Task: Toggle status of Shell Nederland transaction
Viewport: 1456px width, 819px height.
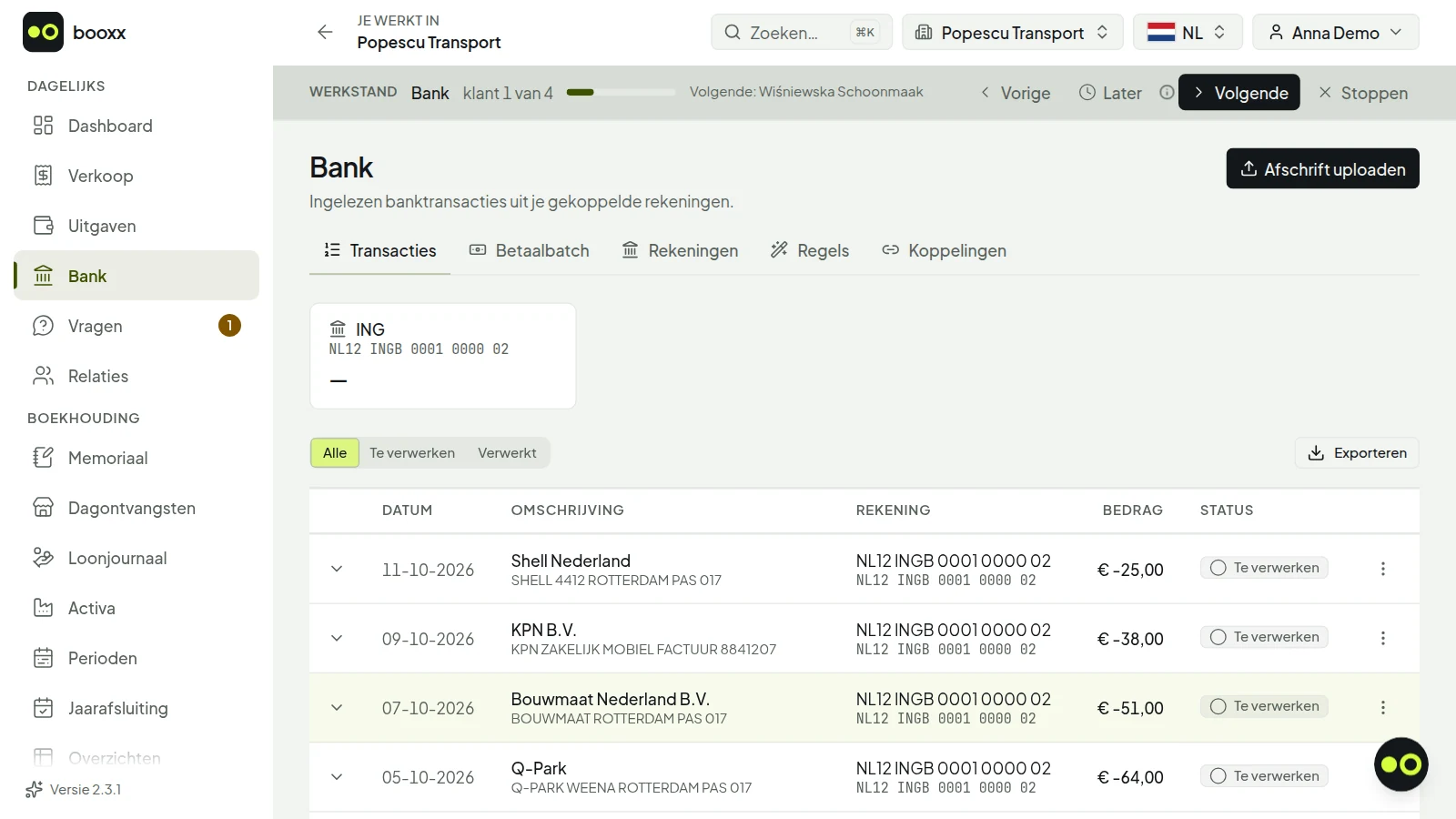Action: pos(1264,568)
